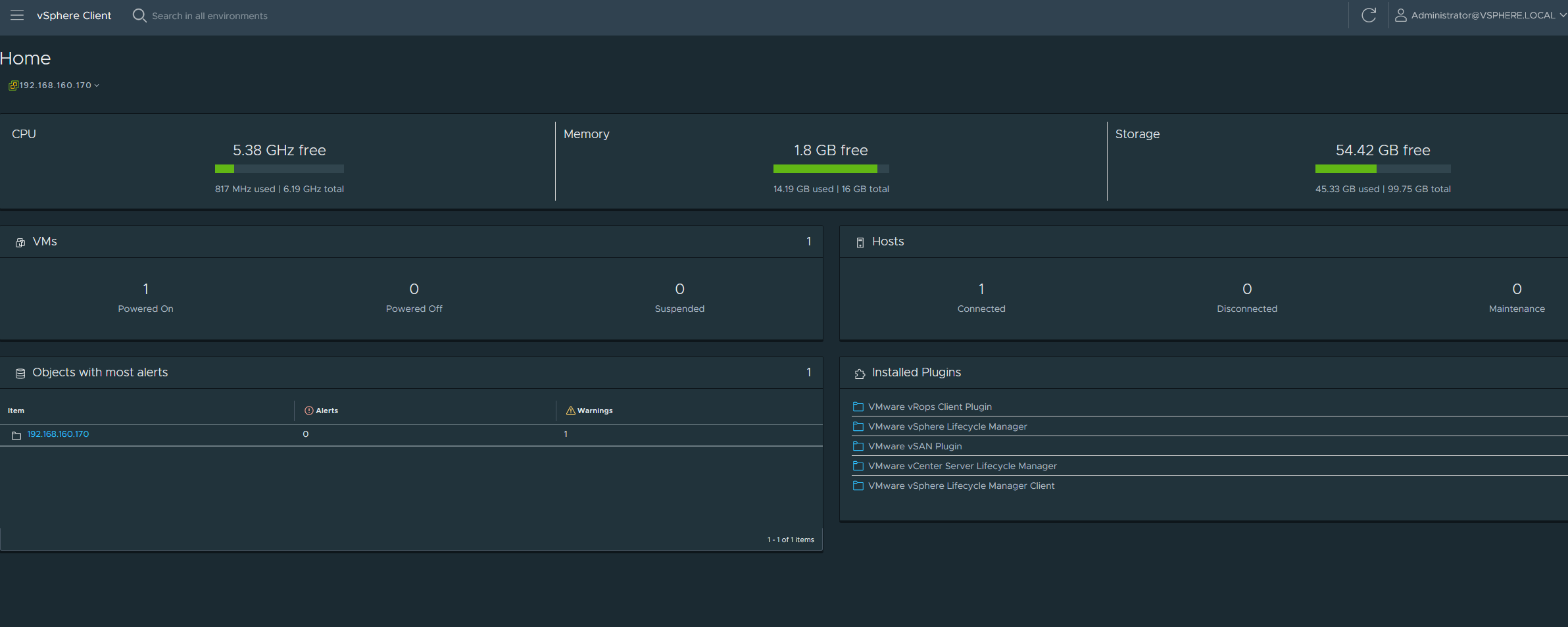This screenshot has width=1568, height=627.
Task: Click the 54.42 GB free storage value
Action: tap(1383, 150)
